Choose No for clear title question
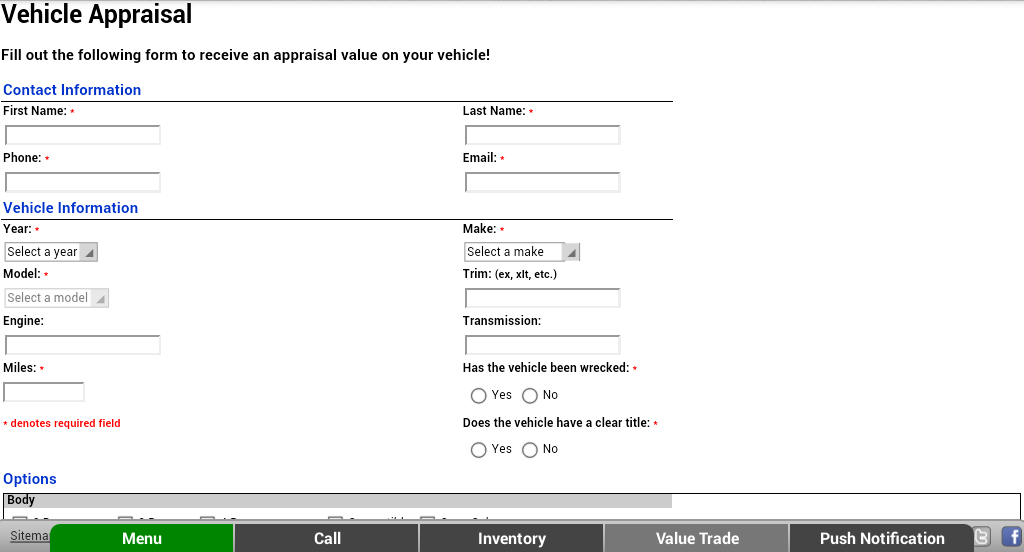The height and width of the screenshot is (552, 1024). click(x=530, y=449)
